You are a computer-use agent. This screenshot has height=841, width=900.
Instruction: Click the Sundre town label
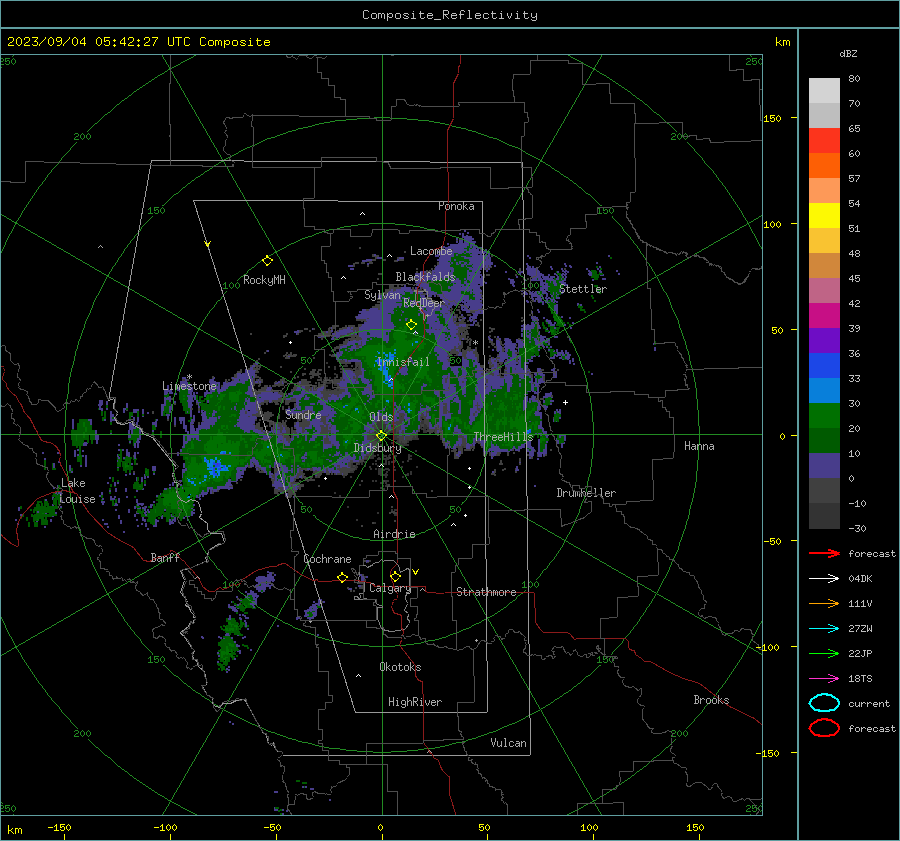pos(303,414)
